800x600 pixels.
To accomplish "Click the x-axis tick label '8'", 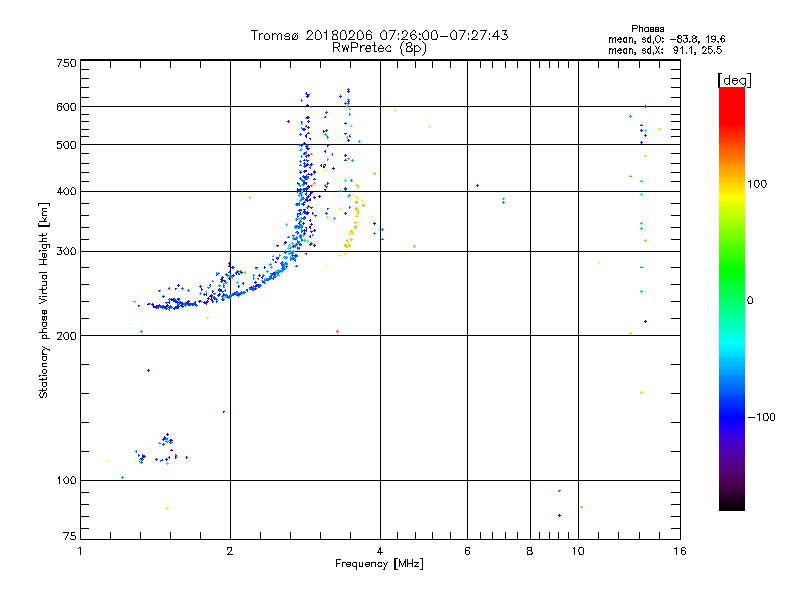I will [530, 552].
